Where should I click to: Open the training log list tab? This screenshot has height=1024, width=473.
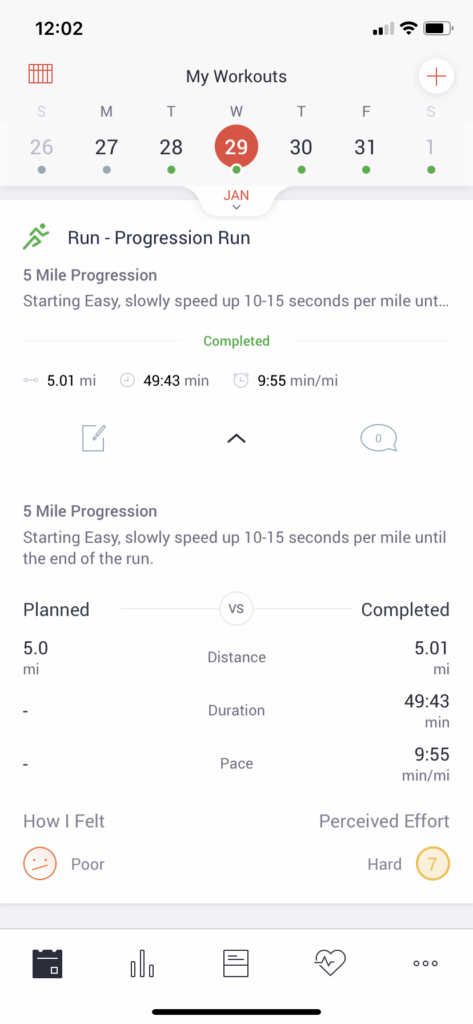coord(236,963)
